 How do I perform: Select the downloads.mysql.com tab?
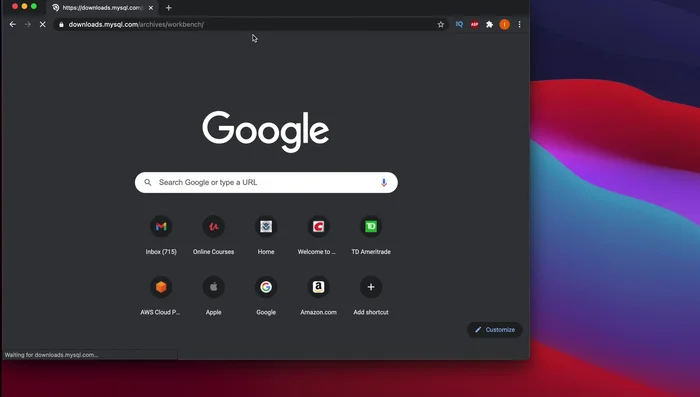pyautogui.click(x=102, y=8)
